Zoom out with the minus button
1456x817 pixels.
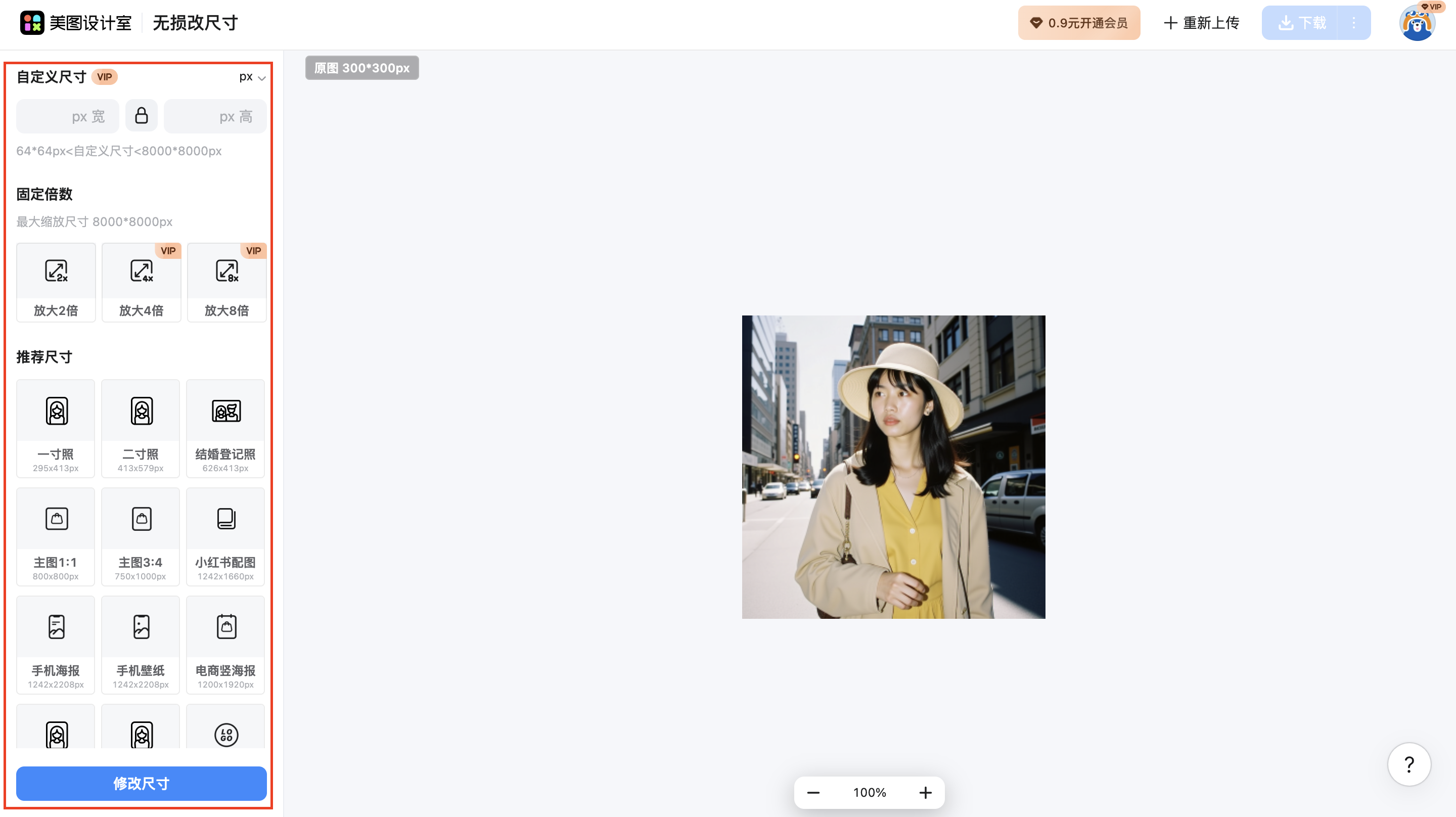pyautogui.click(x=813, y=793)
